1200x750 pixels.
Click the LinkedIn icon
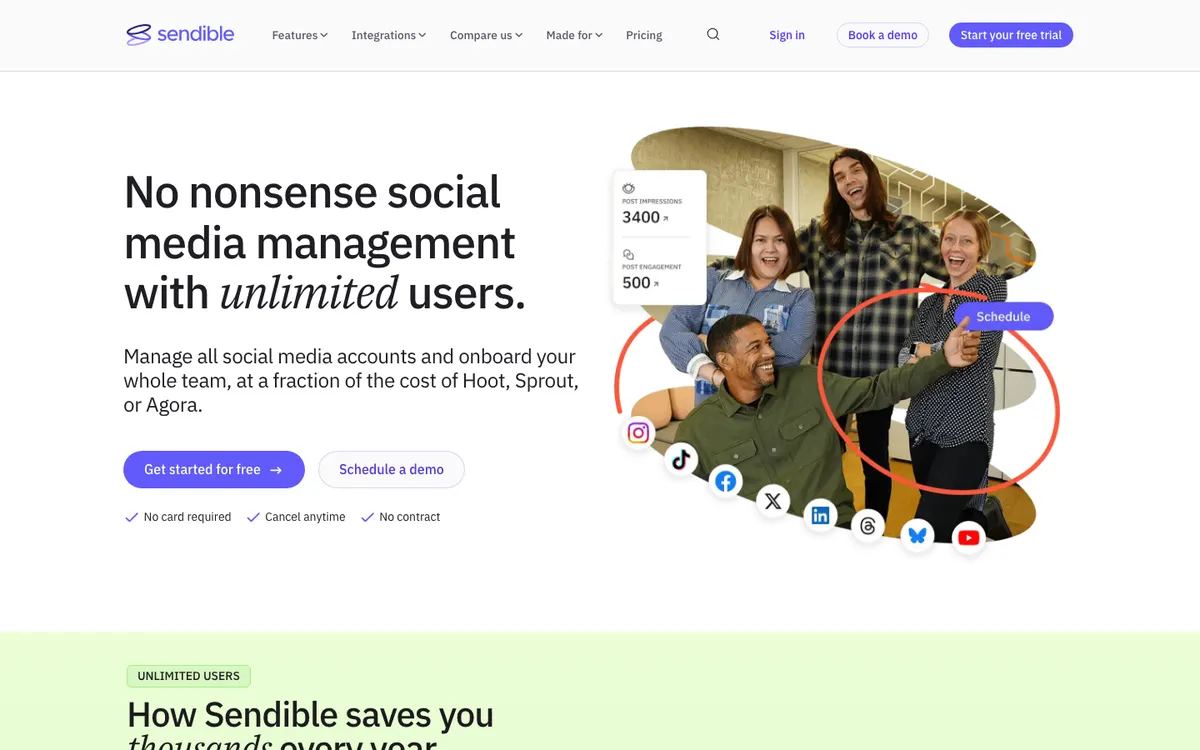click(820, 516)
